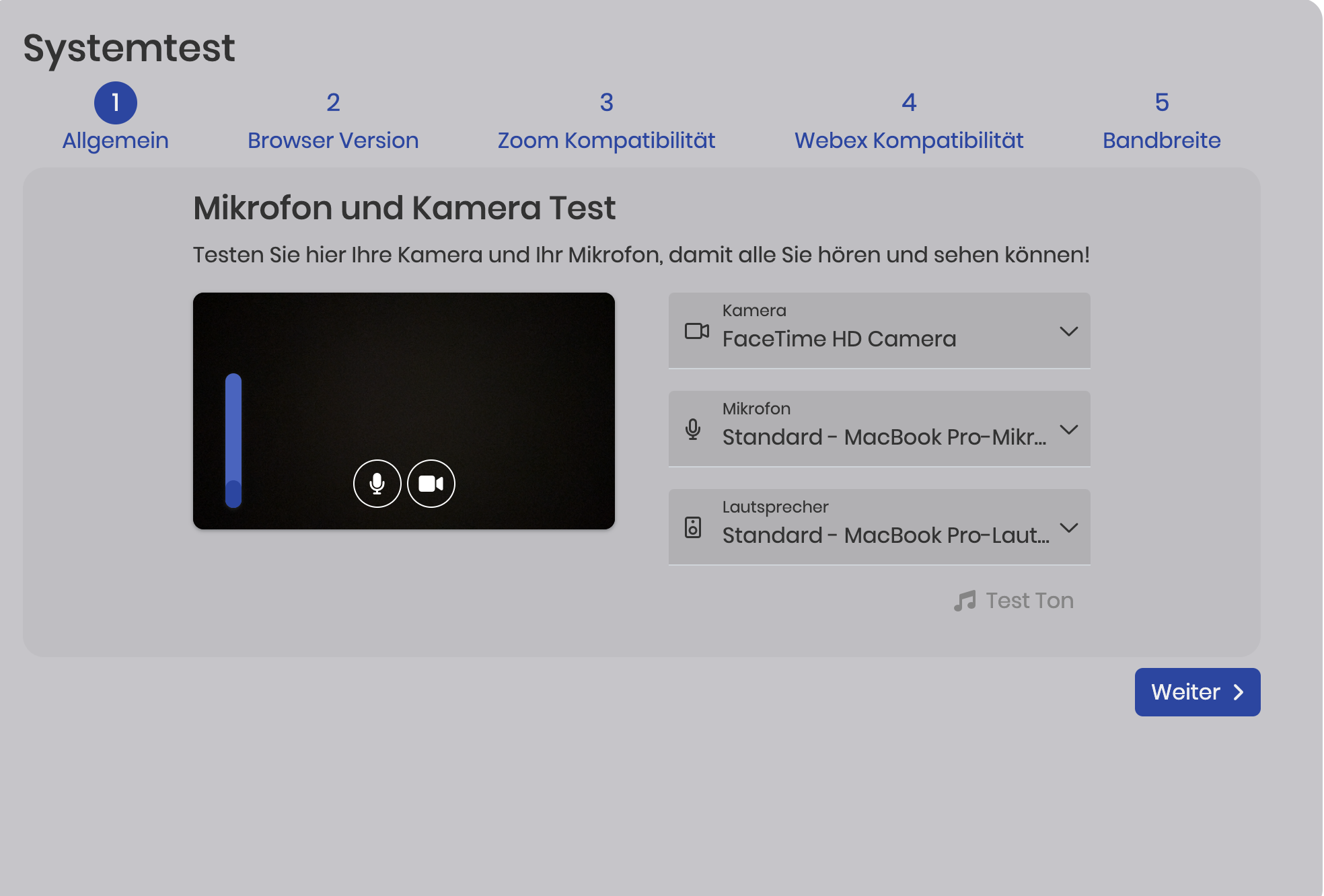The width and height of the screenshot is (1324, 896).
Task: Expand the Kamera dropdown chevron
Action: tap(1068, 331)
